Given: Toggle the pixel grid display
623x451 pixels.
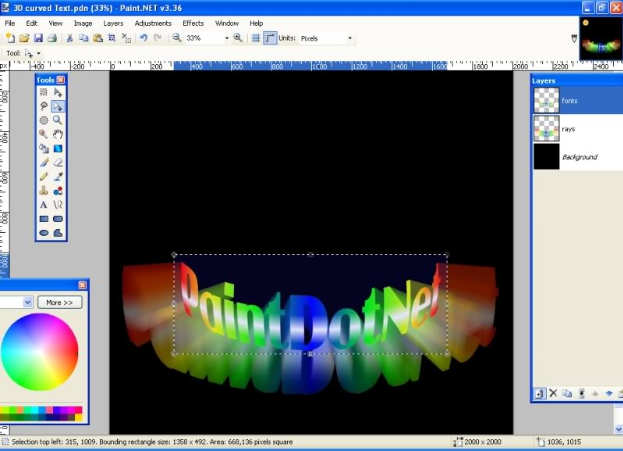Looking at the screenshot, I should [x=256, y=38].
